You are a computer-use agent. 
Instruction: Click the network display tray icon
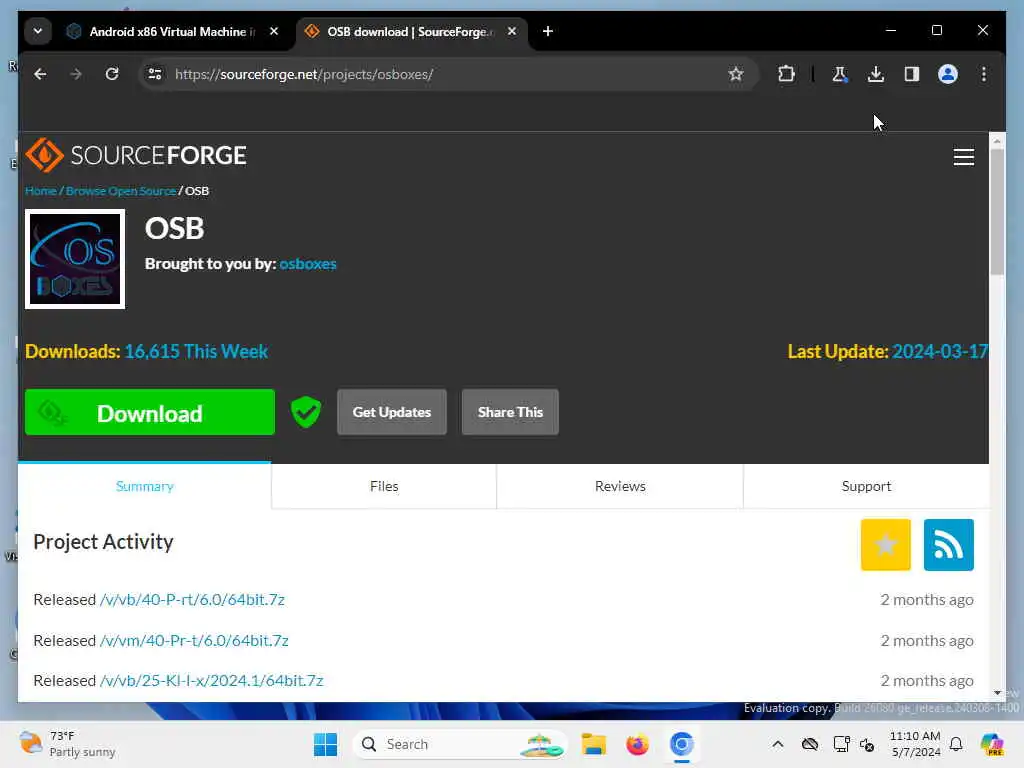pos(841,744)
